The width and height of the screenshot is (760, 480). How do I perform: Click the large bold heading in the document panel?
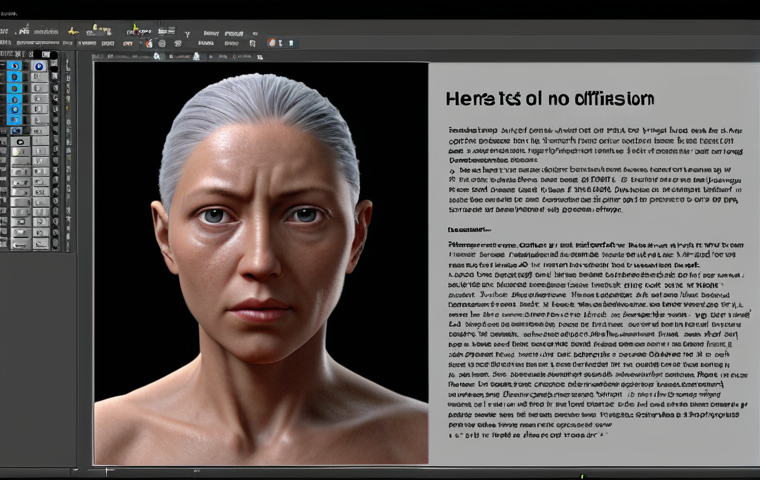[550, 99]
